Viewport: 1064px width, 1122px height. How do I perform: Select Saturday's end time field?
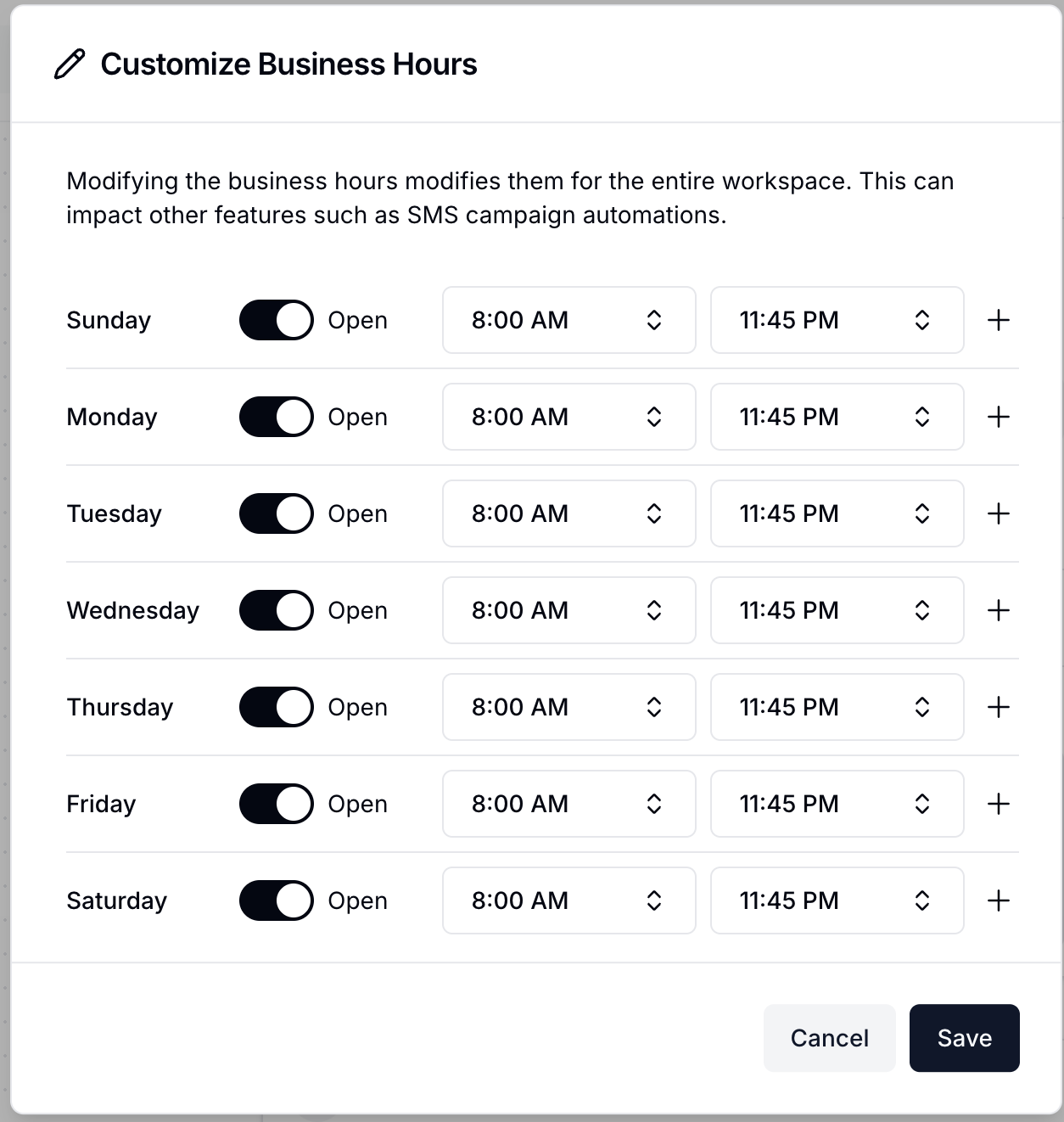[x=836, y=900]
